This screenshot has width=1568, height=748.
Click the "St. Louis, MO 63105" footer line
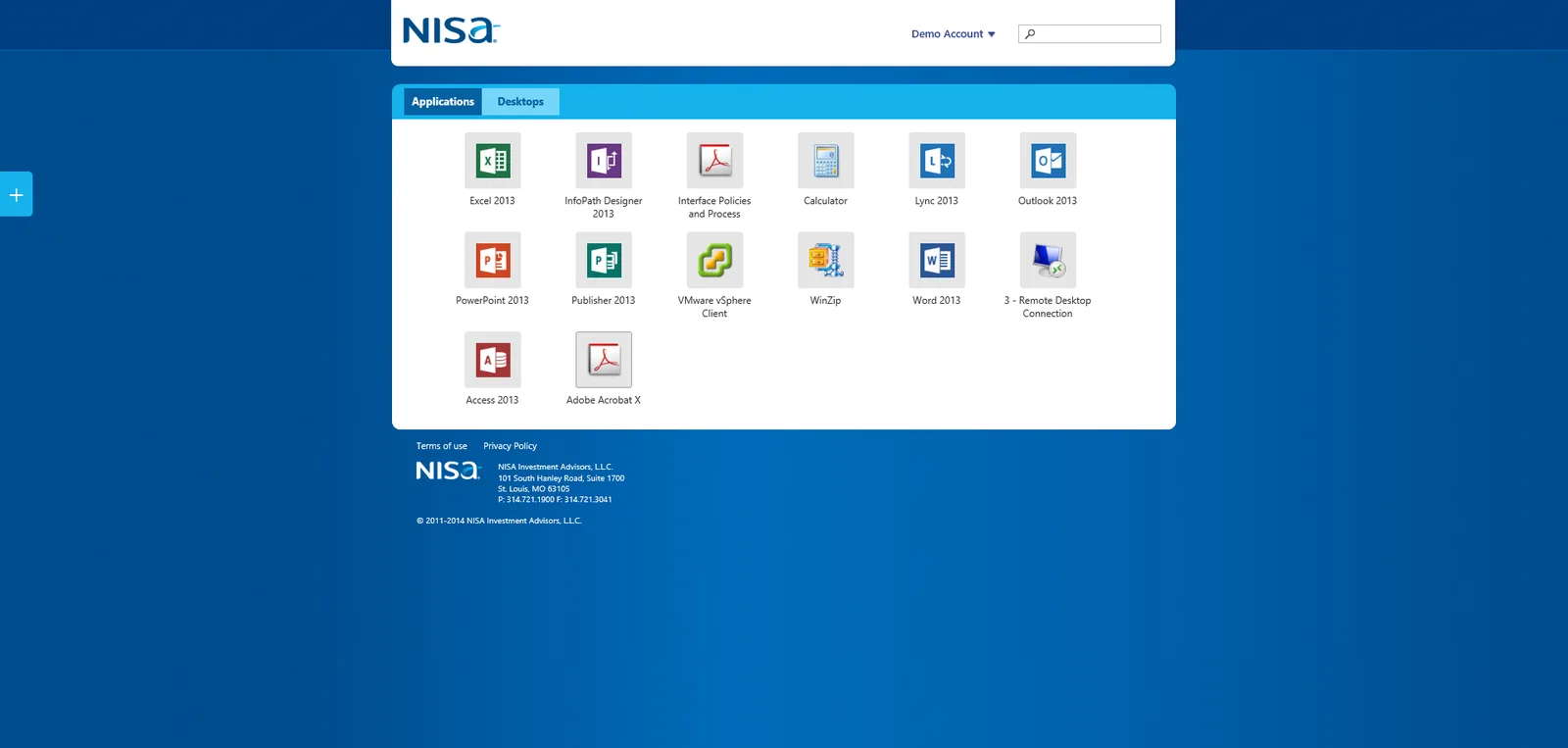(534, 489)
